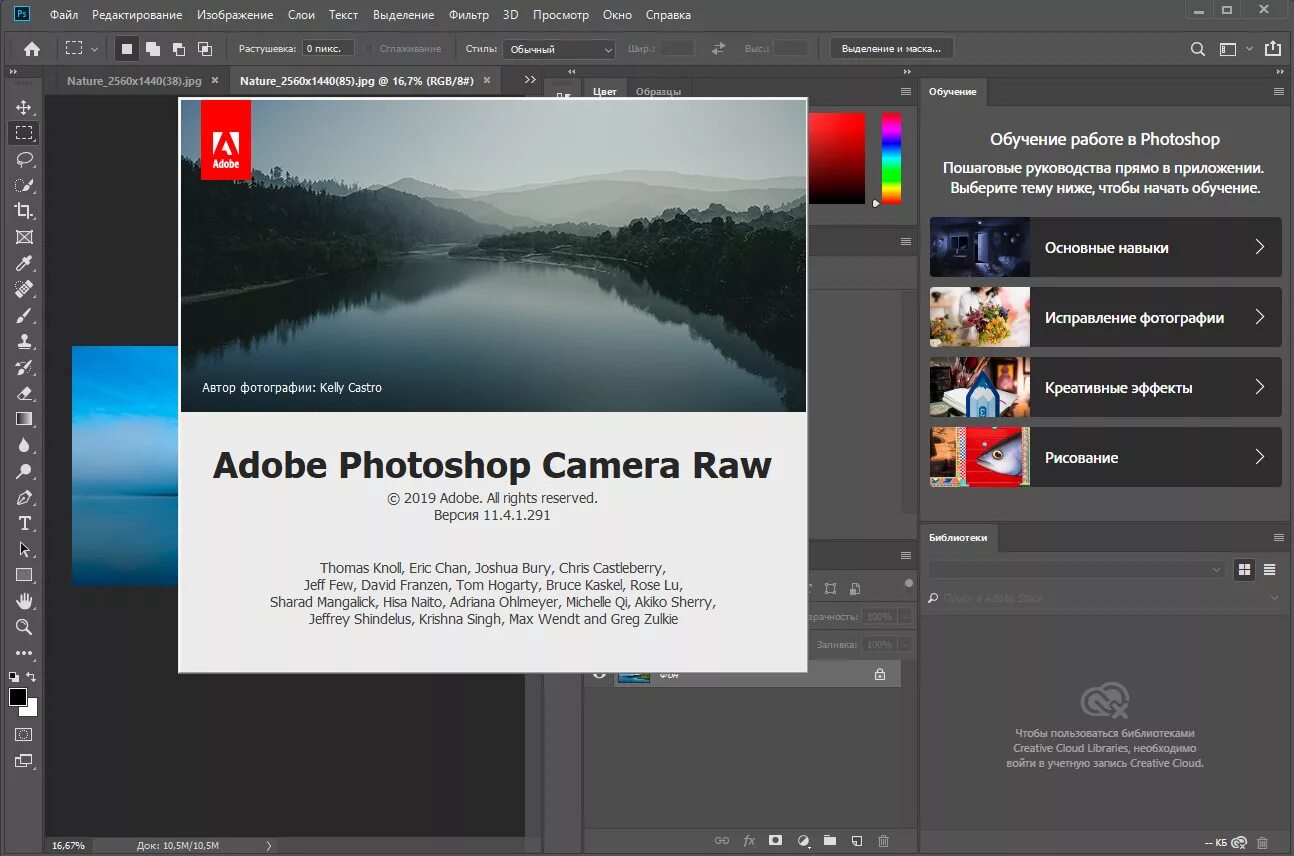Select the Crop tool
1294x856 pixels.
click(24, 211)
